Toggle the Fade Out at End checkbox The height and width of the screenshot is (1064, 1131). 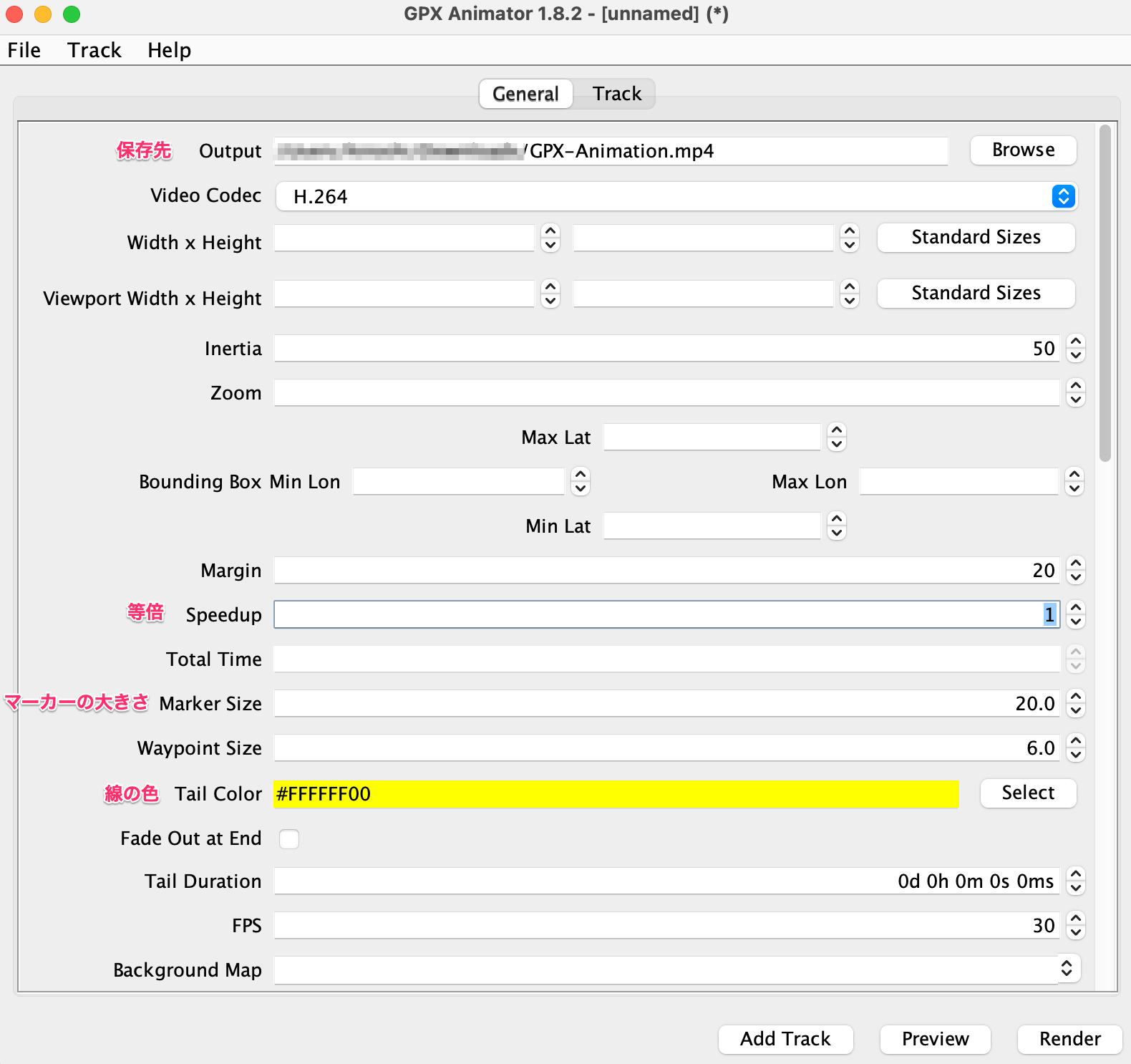click(x=289, y=838)
